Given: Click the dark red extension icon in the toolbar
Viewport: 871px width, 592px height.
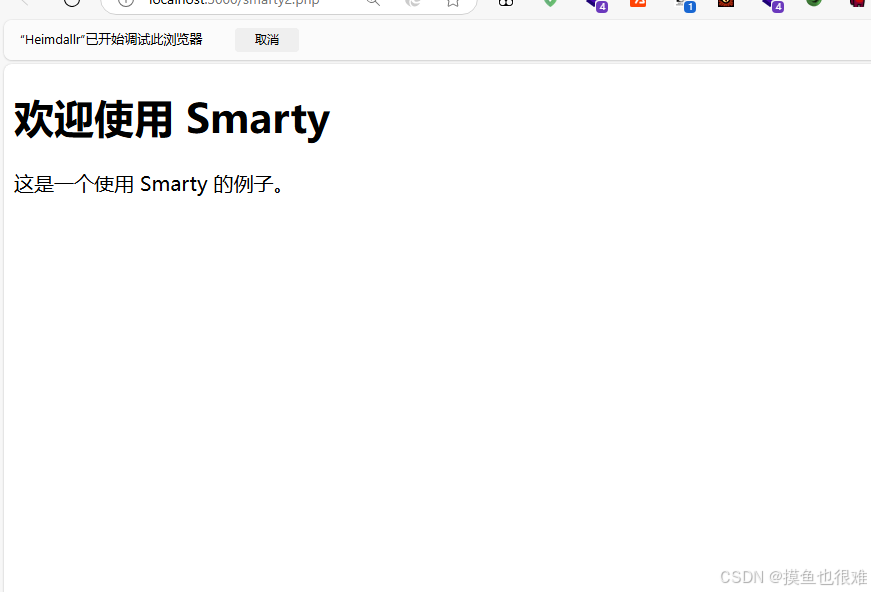Looking at the screenshot, I should [725, 4].
